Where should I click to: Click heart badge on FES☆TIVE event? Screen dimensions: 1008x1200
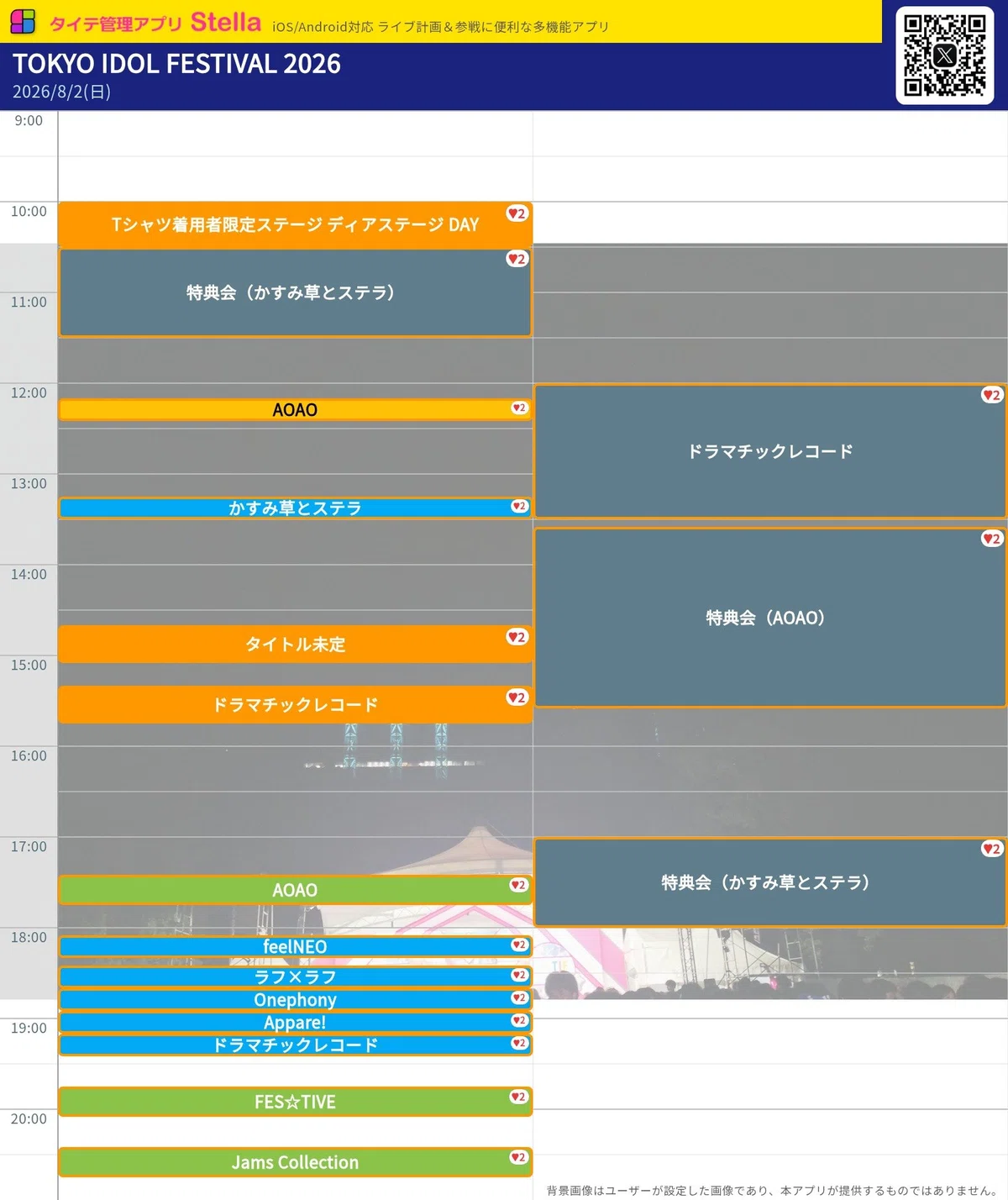click(x=519, y=1097)
